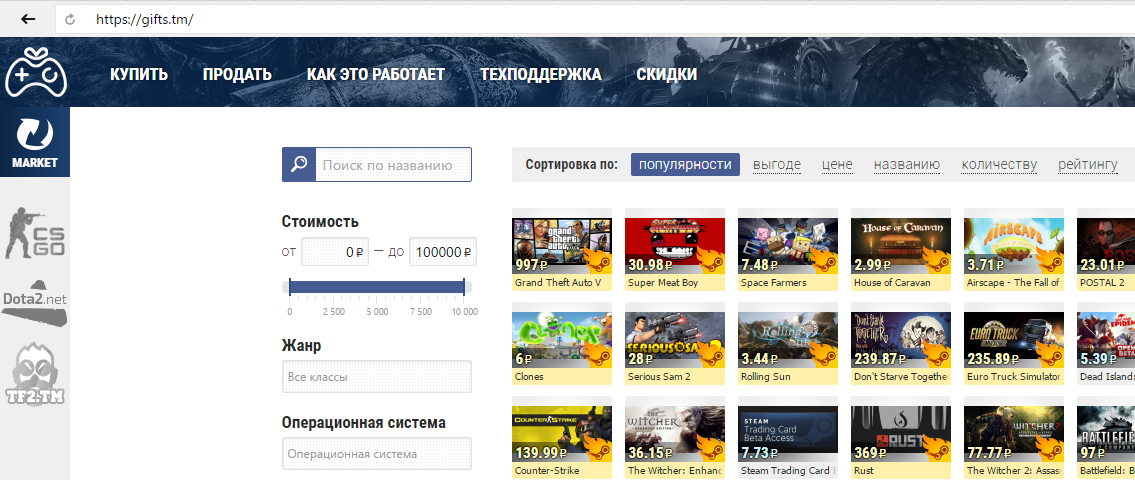The width and height of the screenshot is (1135, 480).
Task: Open the Counter-Strike thumbnail
Action: click(x=562, y=434)
